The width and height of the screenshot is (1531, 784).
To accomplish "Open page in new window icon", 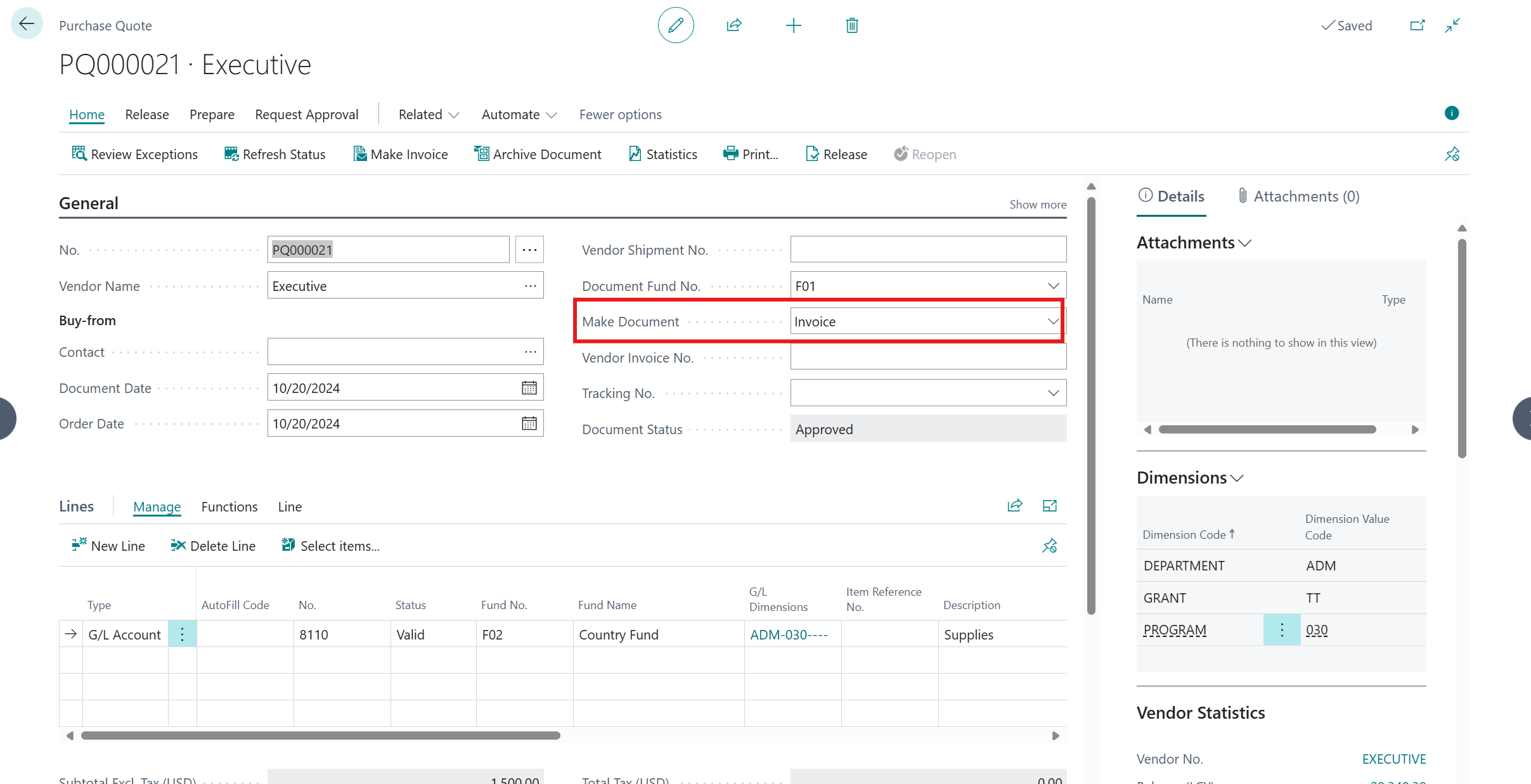I will [x=1418, y=25].
